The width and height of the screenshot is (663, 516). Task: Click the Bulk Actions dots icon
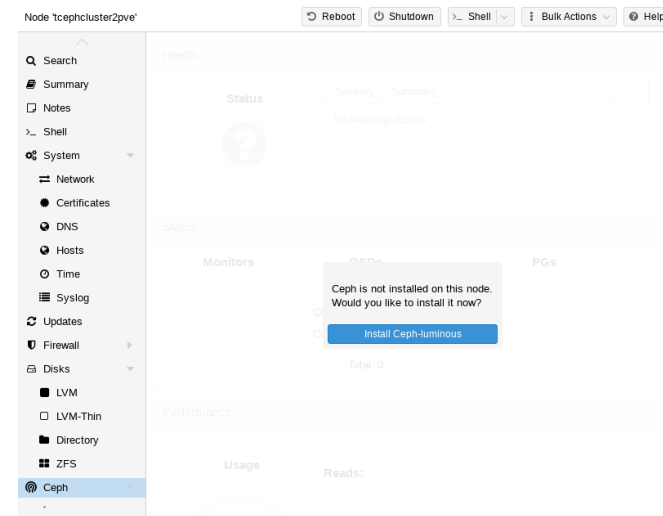(x=531, y=16)
